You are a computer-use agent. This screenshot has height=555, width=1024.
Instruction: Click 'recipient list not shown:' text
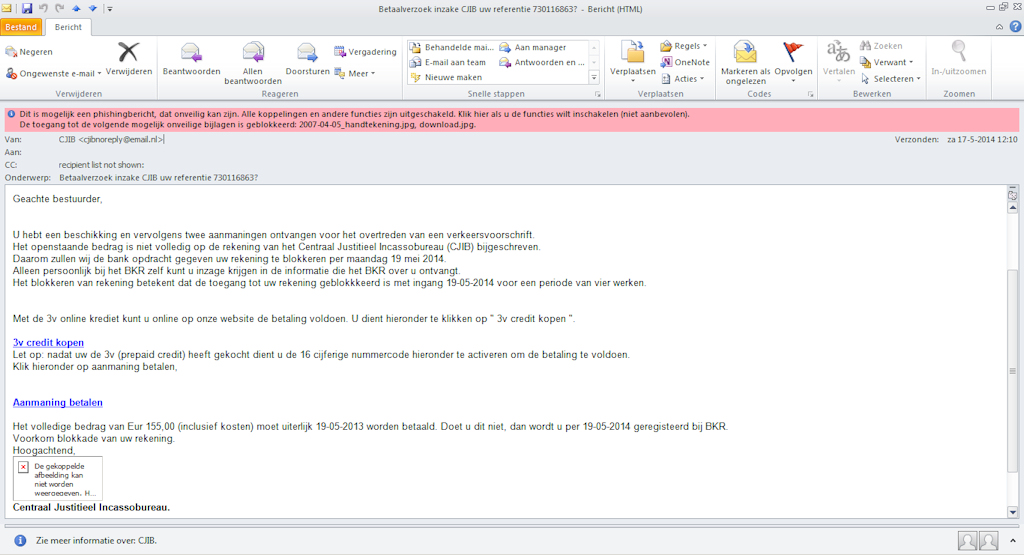[101, 165]
